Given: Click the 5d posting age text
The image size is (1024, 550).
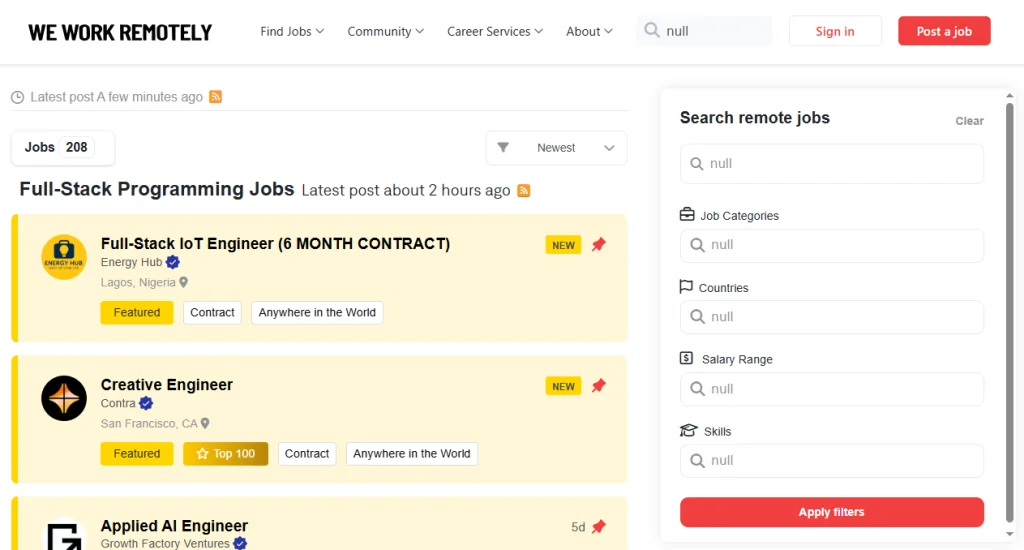Looking at the screenshot, I should coord(578,527).
